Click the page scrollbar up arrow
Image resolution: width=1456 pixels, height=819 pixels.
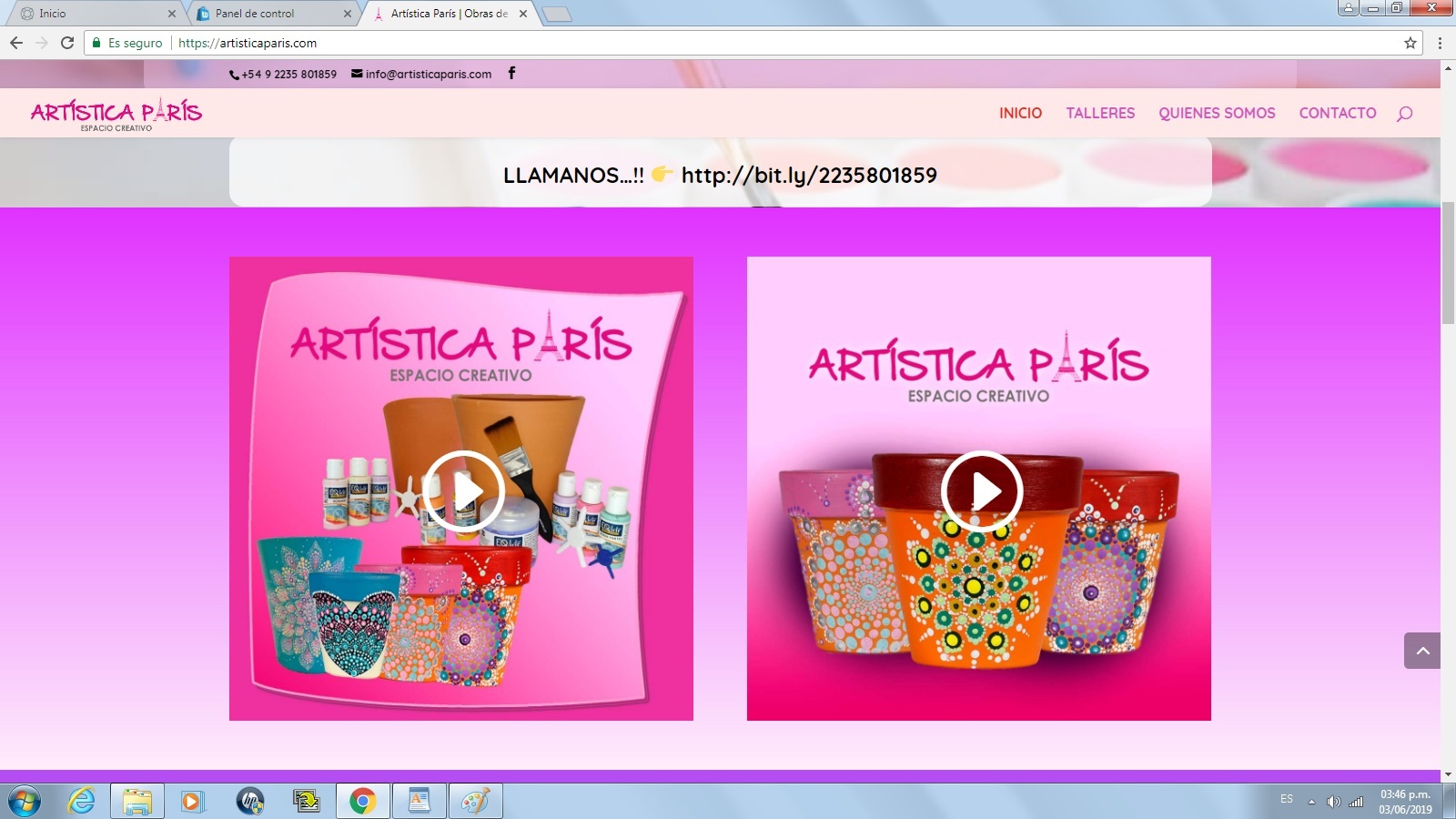(1448, 68)
